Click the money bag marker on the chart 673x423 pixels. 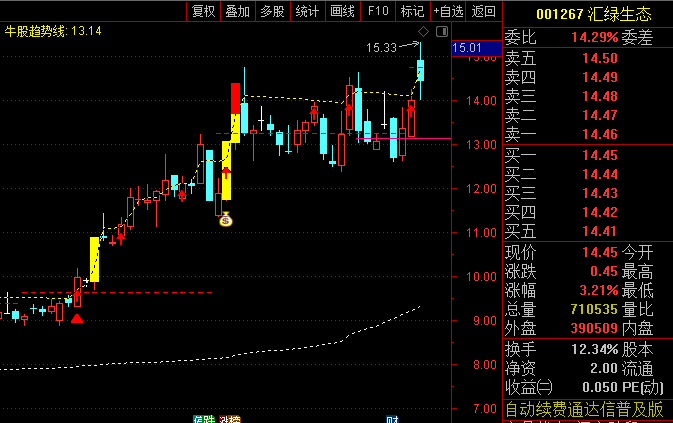(x=226, y=219)
